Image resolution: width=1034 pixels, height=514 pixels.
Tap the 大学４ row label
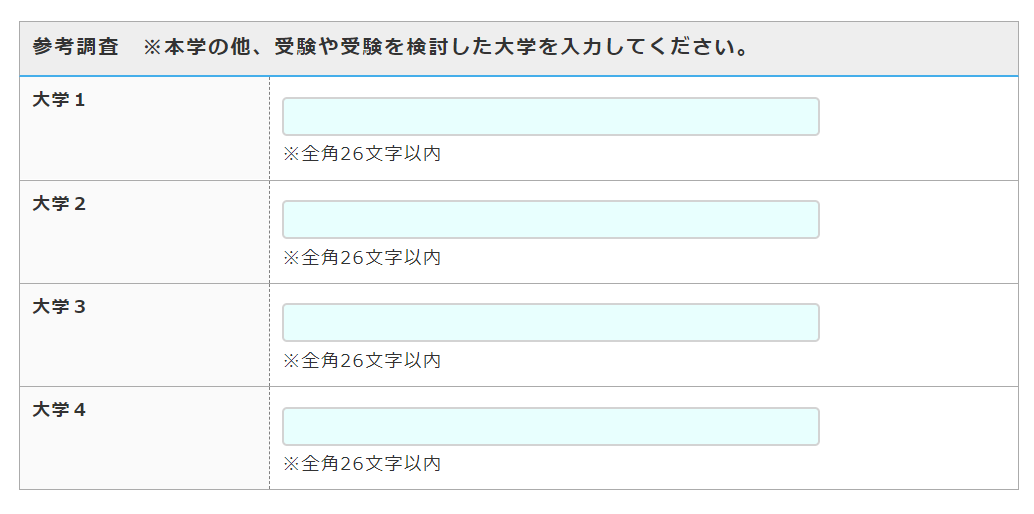click(x=59, y=410)
